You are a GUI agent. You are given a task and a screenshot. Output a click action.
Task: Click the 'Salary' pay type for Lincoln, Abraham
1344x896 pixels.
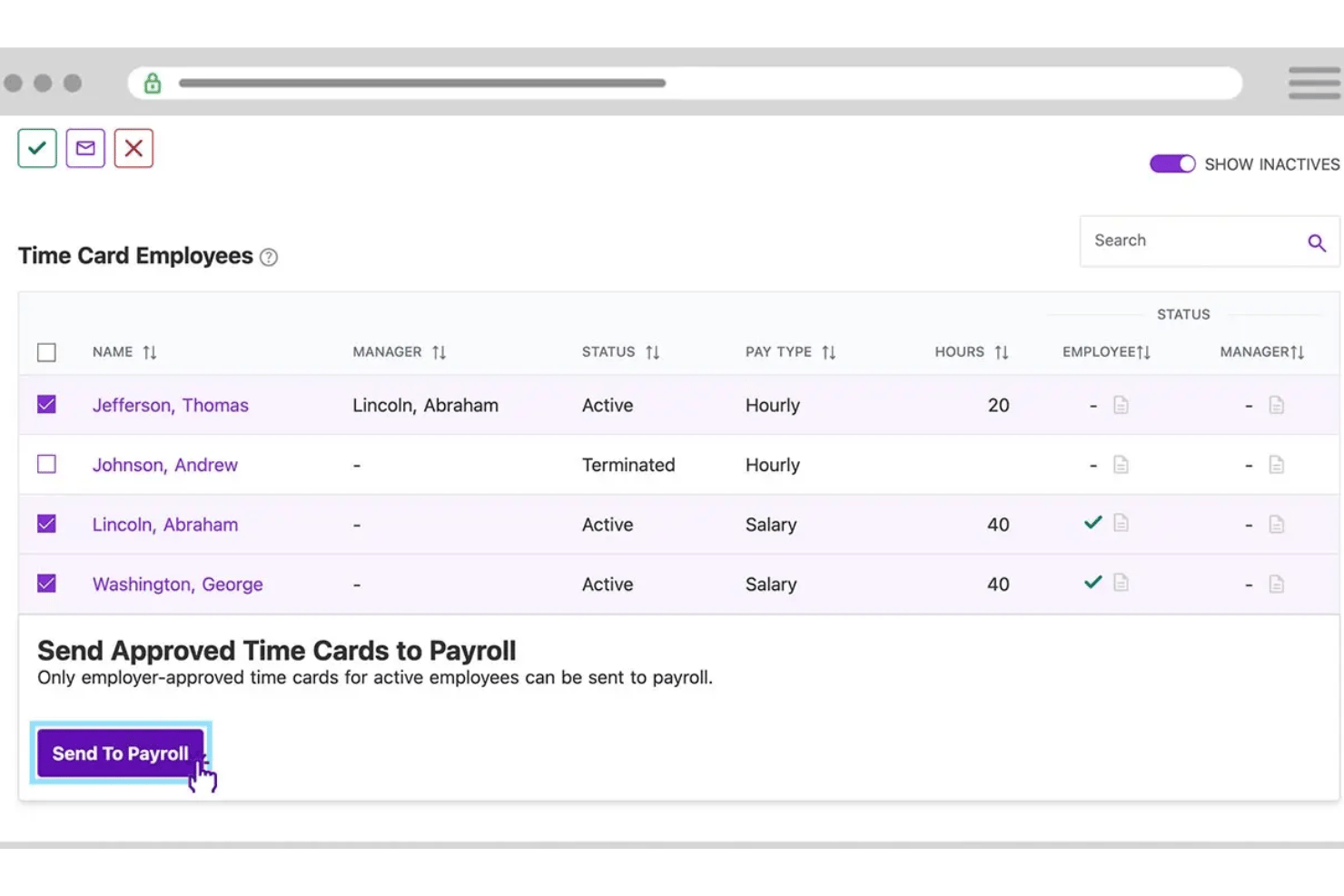771,526
